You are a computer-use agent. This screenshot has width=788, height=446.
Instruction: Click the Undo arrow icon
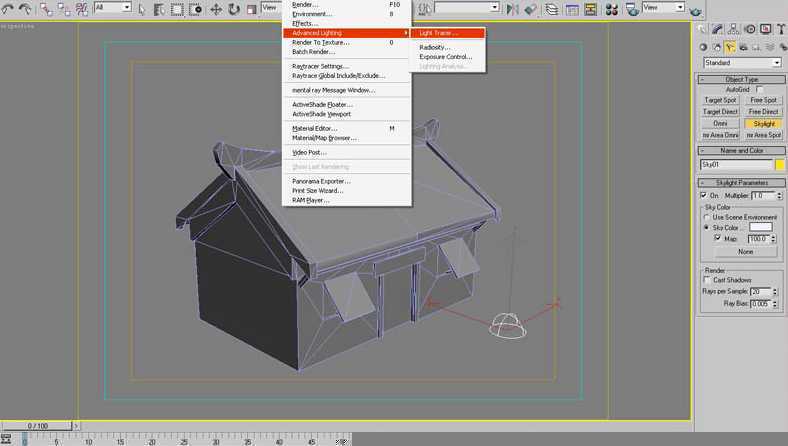coord(8,8)
